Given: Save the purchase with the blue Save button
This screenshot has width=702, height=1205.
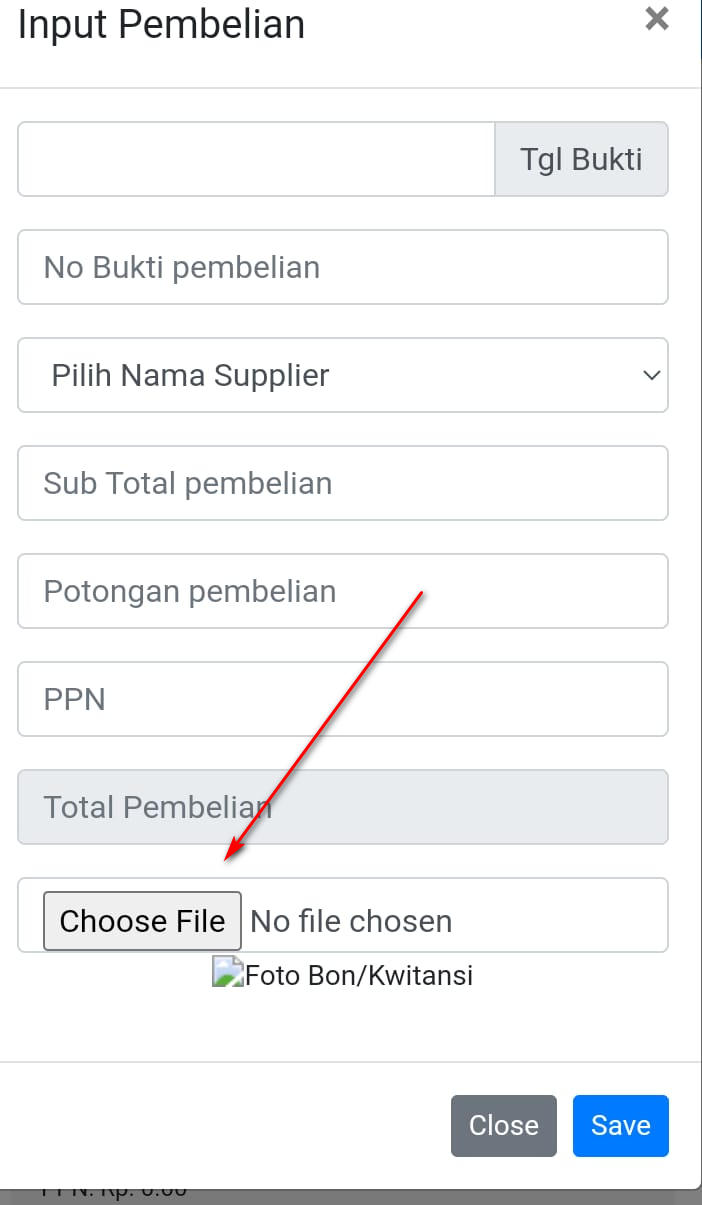Looking at the screenshot, I should [621, 1126].
